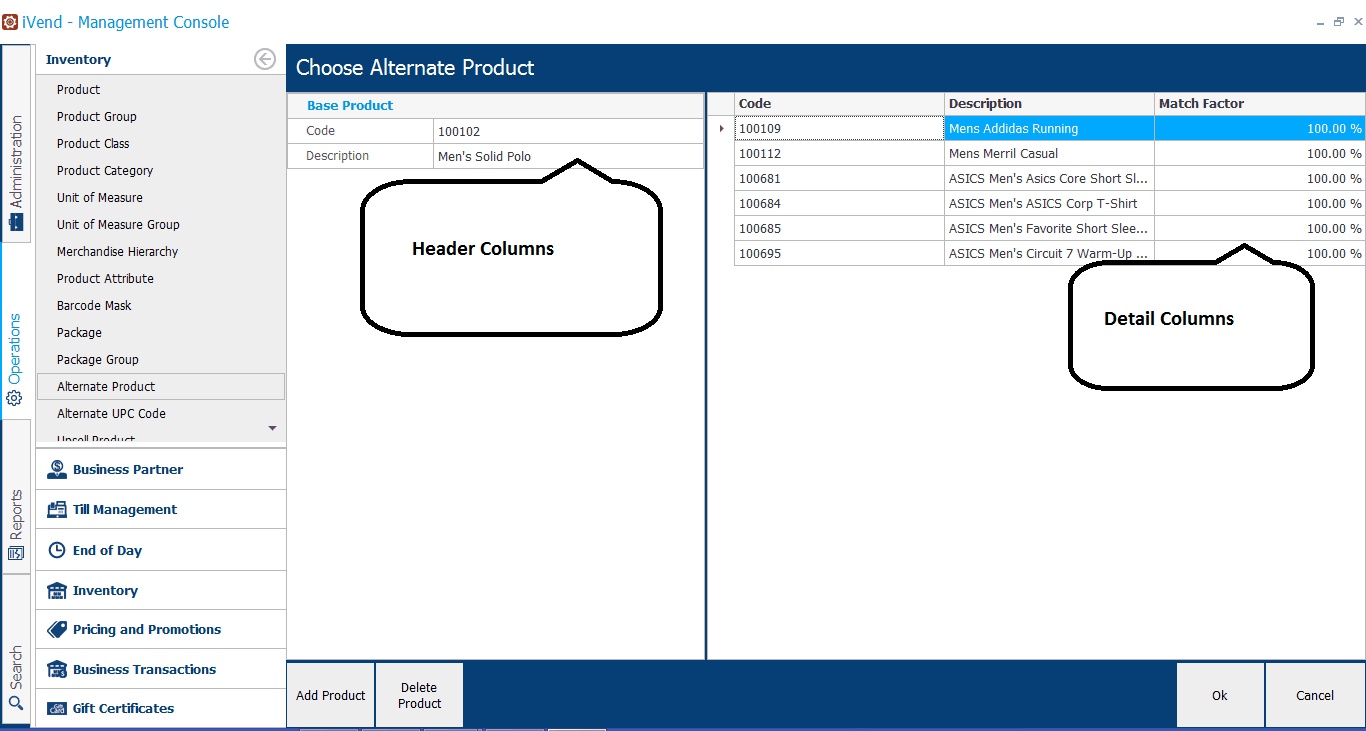Image resolution: width=1366 pixels, height=731 pixels.
Task: Click the Till Management register icon
Action: 57,509
